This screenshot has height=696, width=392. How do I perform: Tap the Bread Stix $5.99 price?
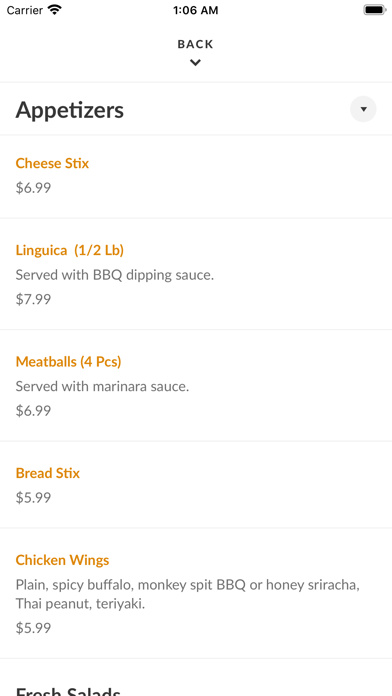click(x=33, y=498)
